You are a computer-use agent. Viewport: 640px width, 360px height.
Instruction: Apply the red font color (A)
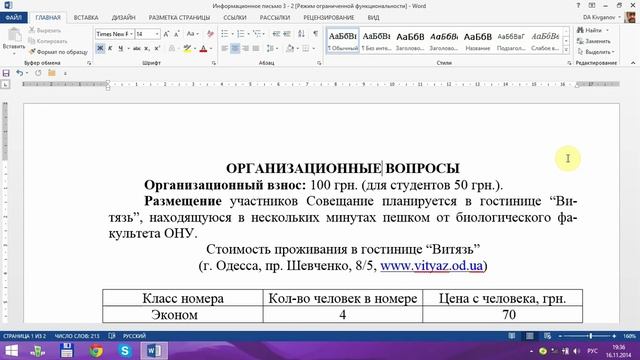pyautogui.click(x=203, y=49)
